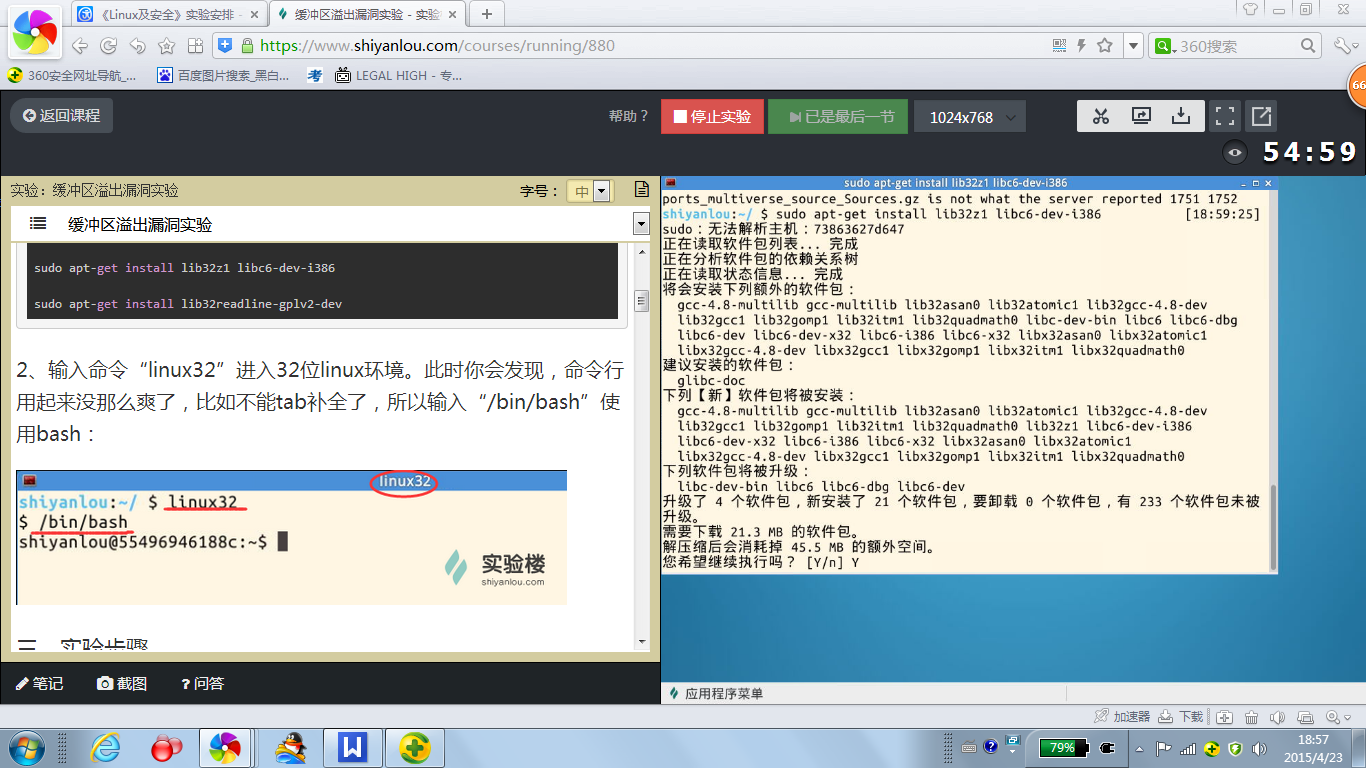This screenshot has height=768, width=1366.
Task: Click the lightning speed-mode icon in address bar
Action: 1081,46
